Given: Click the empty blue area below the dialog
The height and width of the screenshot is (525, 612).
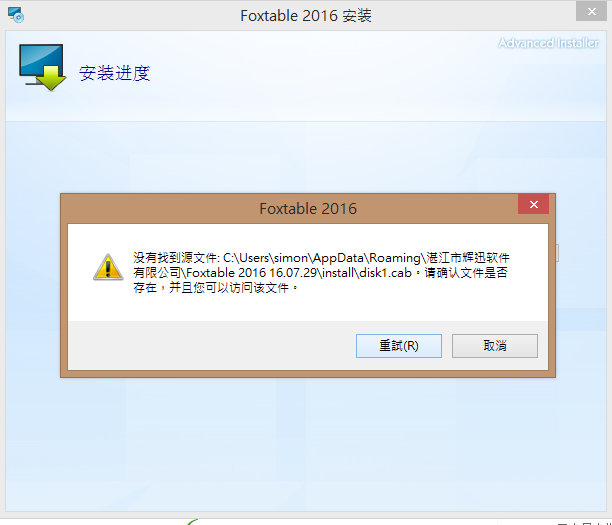Looking at the screenshot, I should (x=306, y=444).
